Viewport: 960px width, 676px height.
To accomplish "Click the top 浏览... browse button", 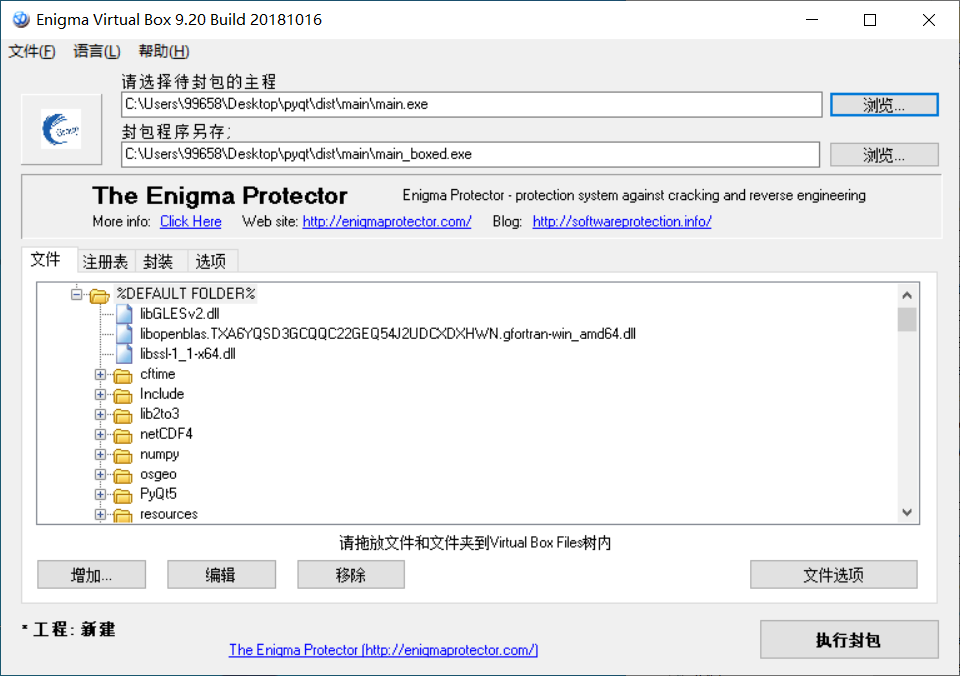I will click(883, 104).
